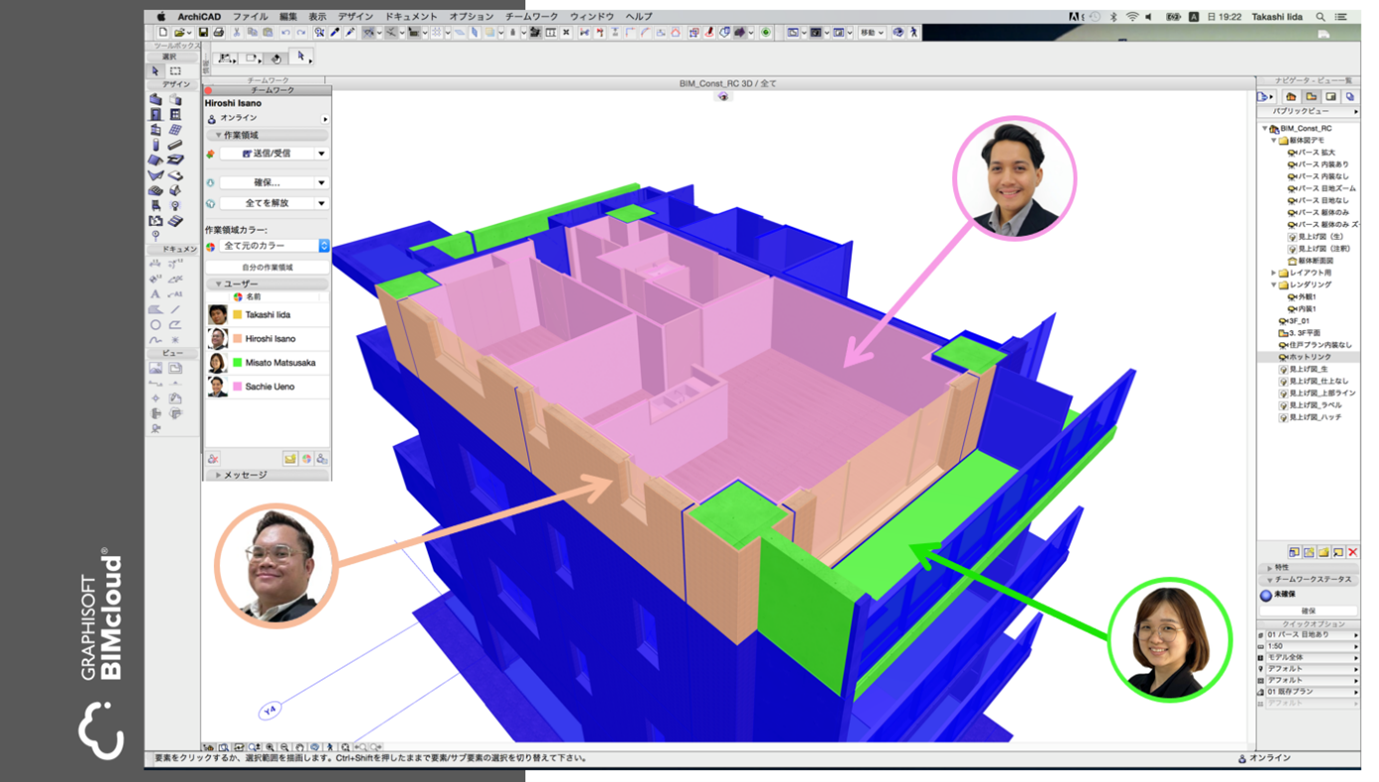Viewport: 1379px width, 782px height.
Task: Click the green color swatch for Misato Matsusaka
Action: [238, 363]
